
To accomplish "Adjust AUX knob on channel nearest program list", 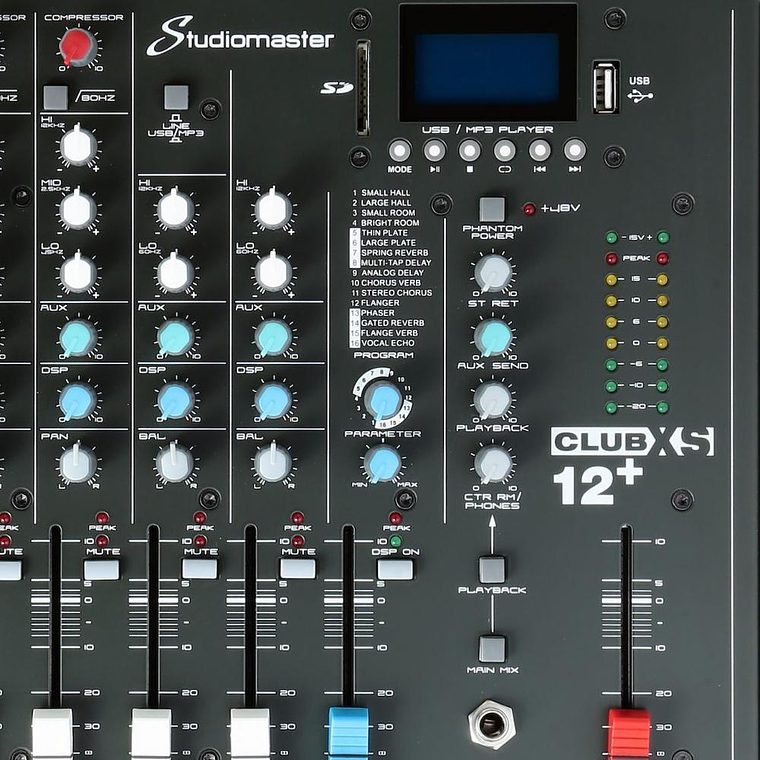I will point(273,338).
